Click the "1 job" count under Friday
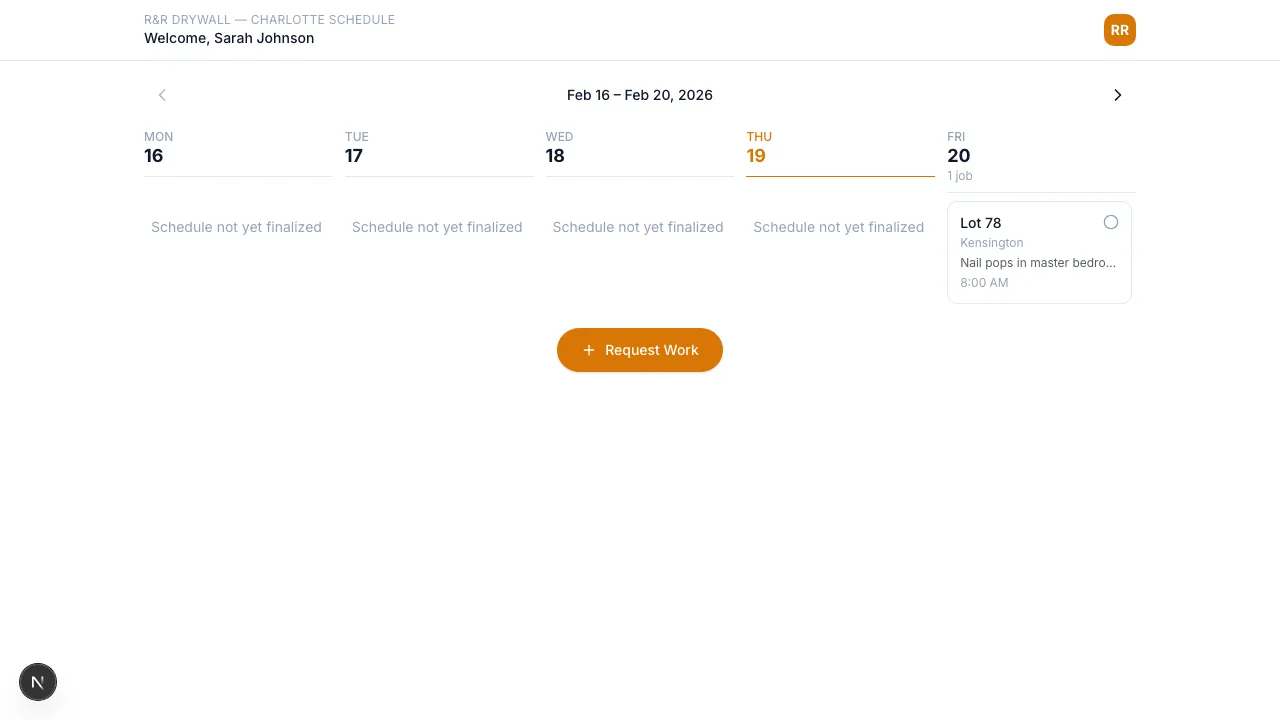The height and width of the screenshot is (720, 1280). point(960,176)
